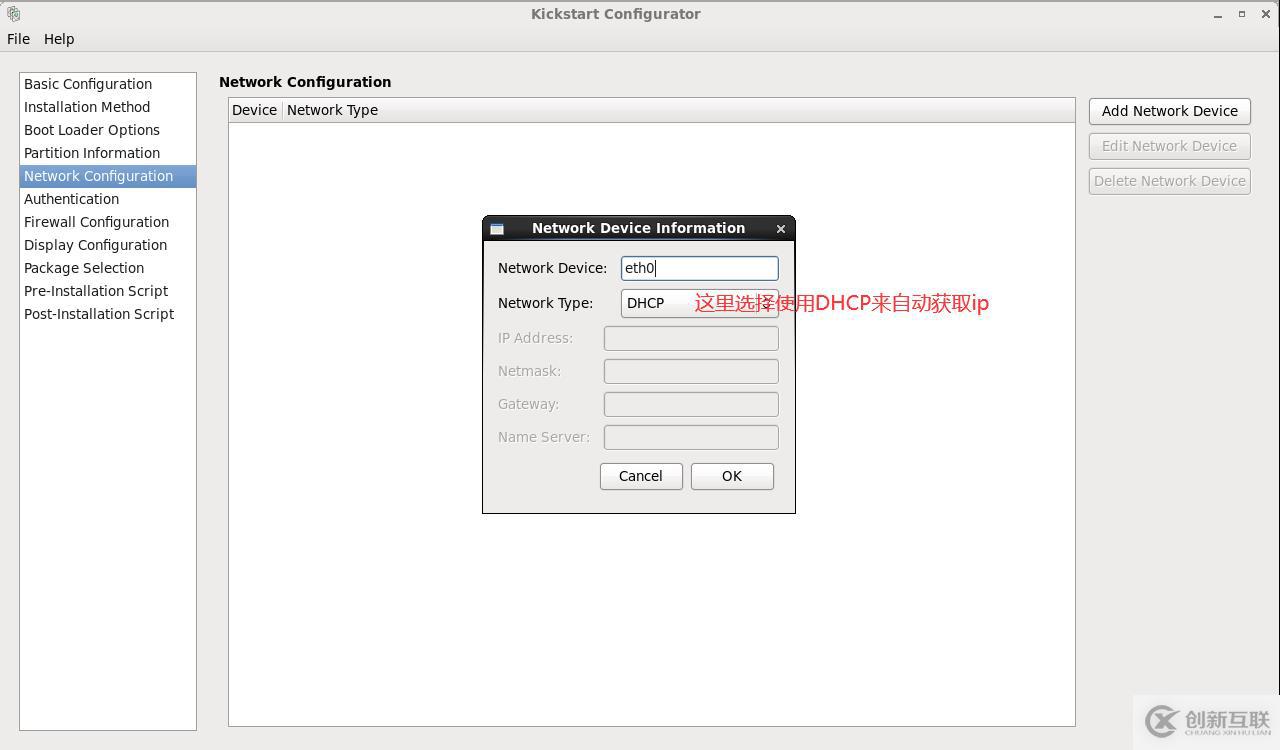Focus the Network Device text field
Image resolution: width=1280 pixels, height=750 pixels.
coord(700,268)
